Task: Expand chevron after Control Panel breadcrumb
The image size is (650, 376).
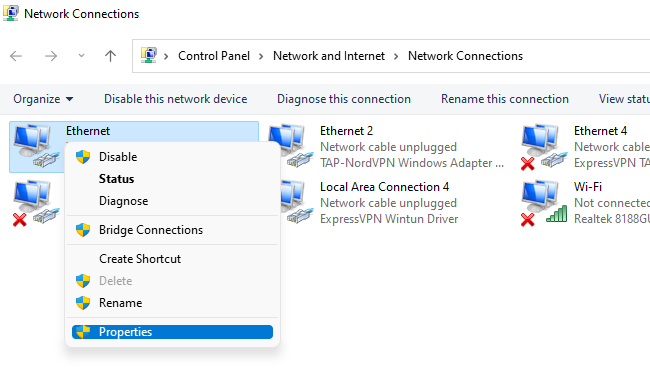Action: [261, 56]
